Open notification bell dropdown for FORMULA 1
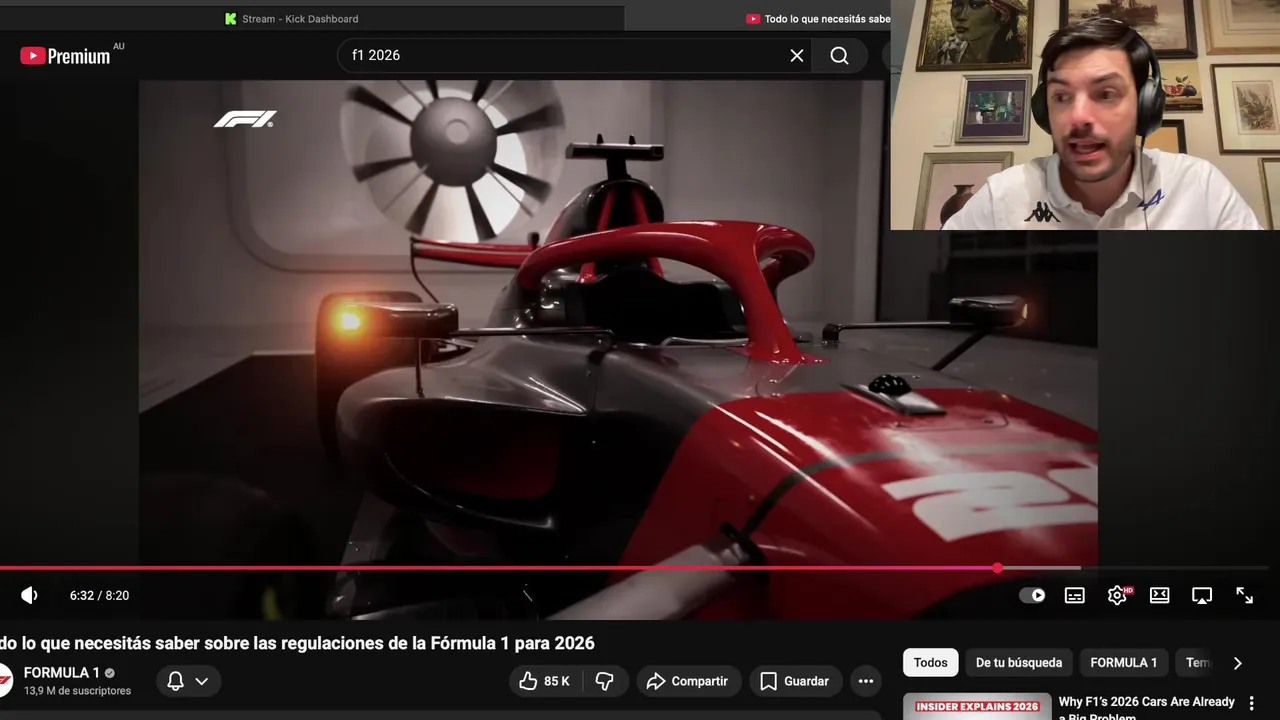The image size is (1280, 720). (x=188, y=681)
